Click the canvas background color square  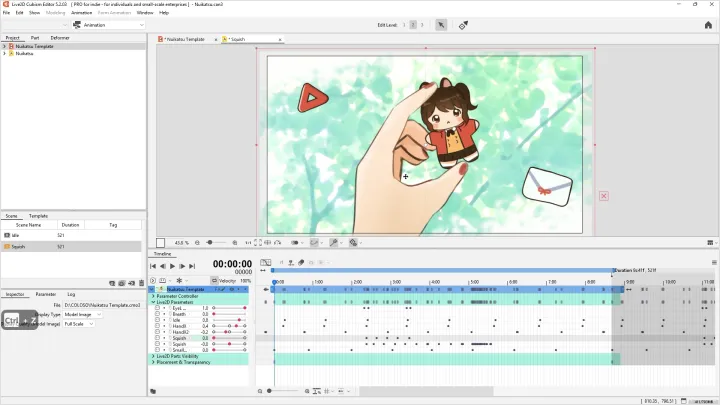(x=160, y=243)
